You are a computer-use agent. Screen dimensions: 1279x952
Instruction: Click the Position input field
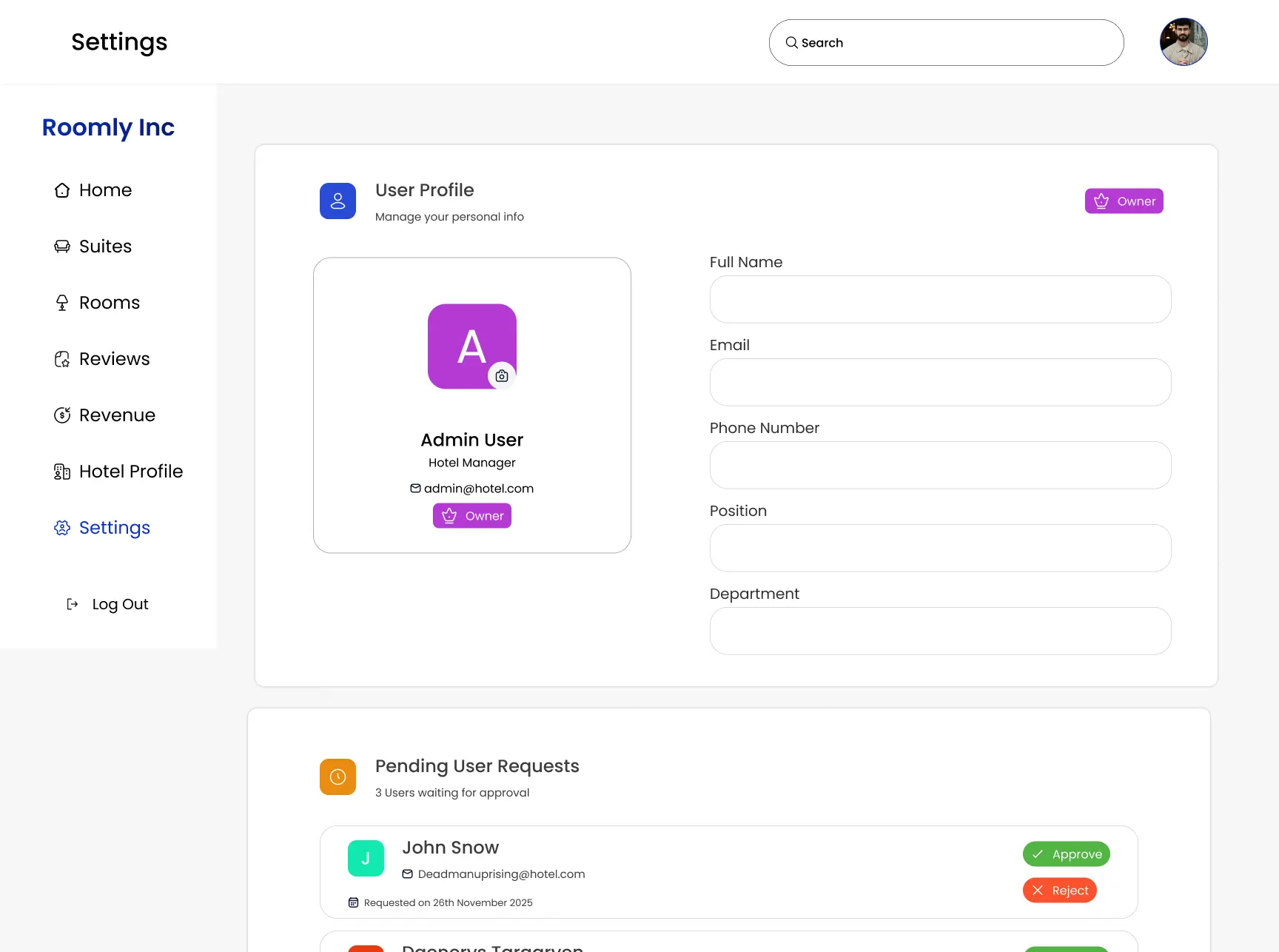[x=941, y=548]
